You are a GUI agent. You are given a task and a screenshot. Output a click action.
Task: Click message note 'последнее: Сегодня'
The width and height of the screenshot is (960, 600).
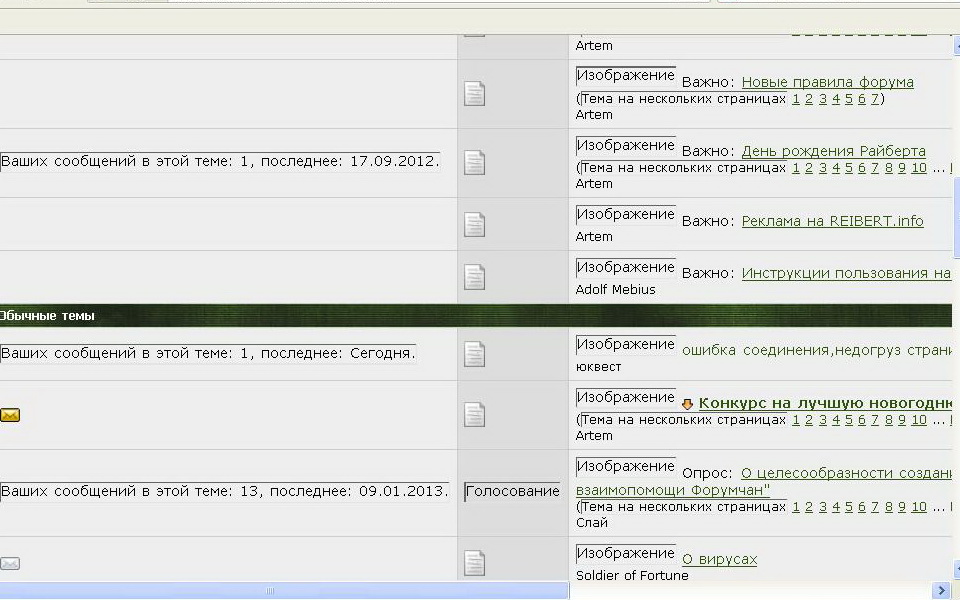pyautogui.click(x=208, y=353)
